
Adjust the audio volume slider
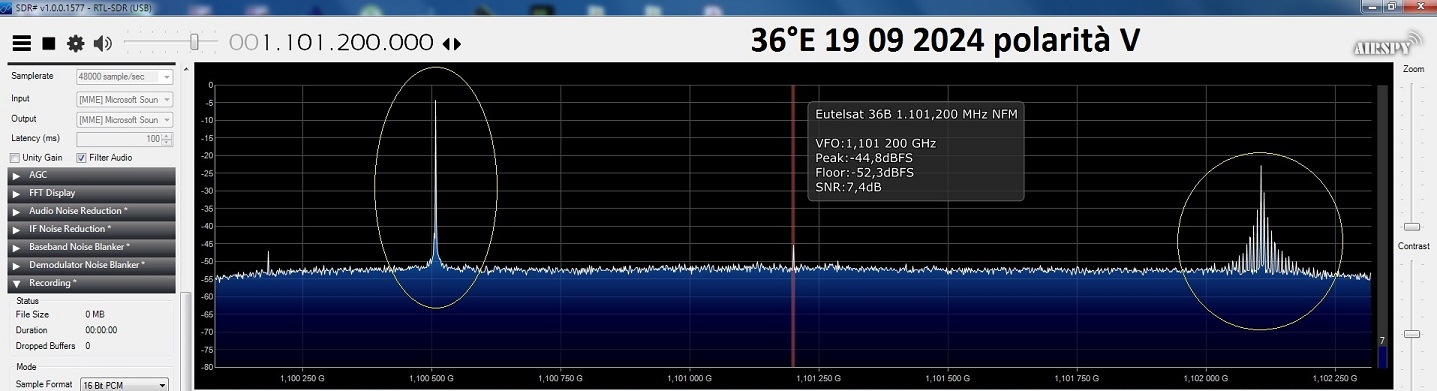[196, 42]
